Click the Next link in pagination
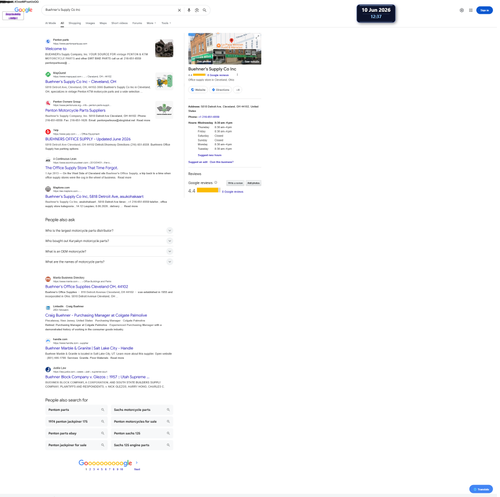 click(x=137, y=469)
